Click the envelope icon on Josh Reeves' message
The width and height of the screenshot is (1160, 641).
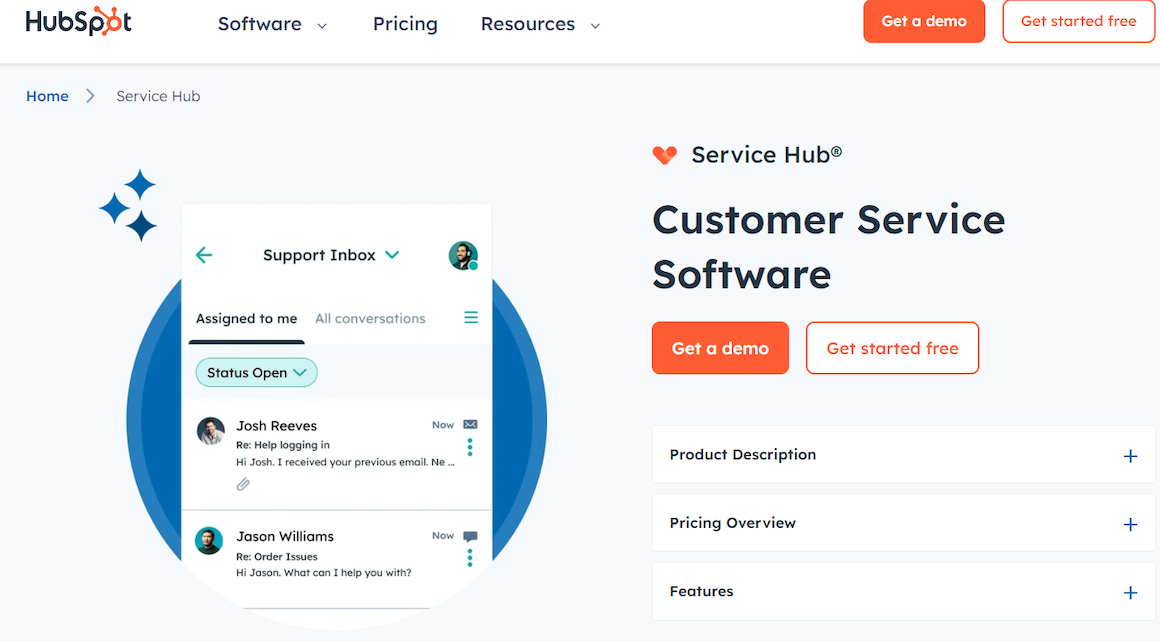click(468, 424)
